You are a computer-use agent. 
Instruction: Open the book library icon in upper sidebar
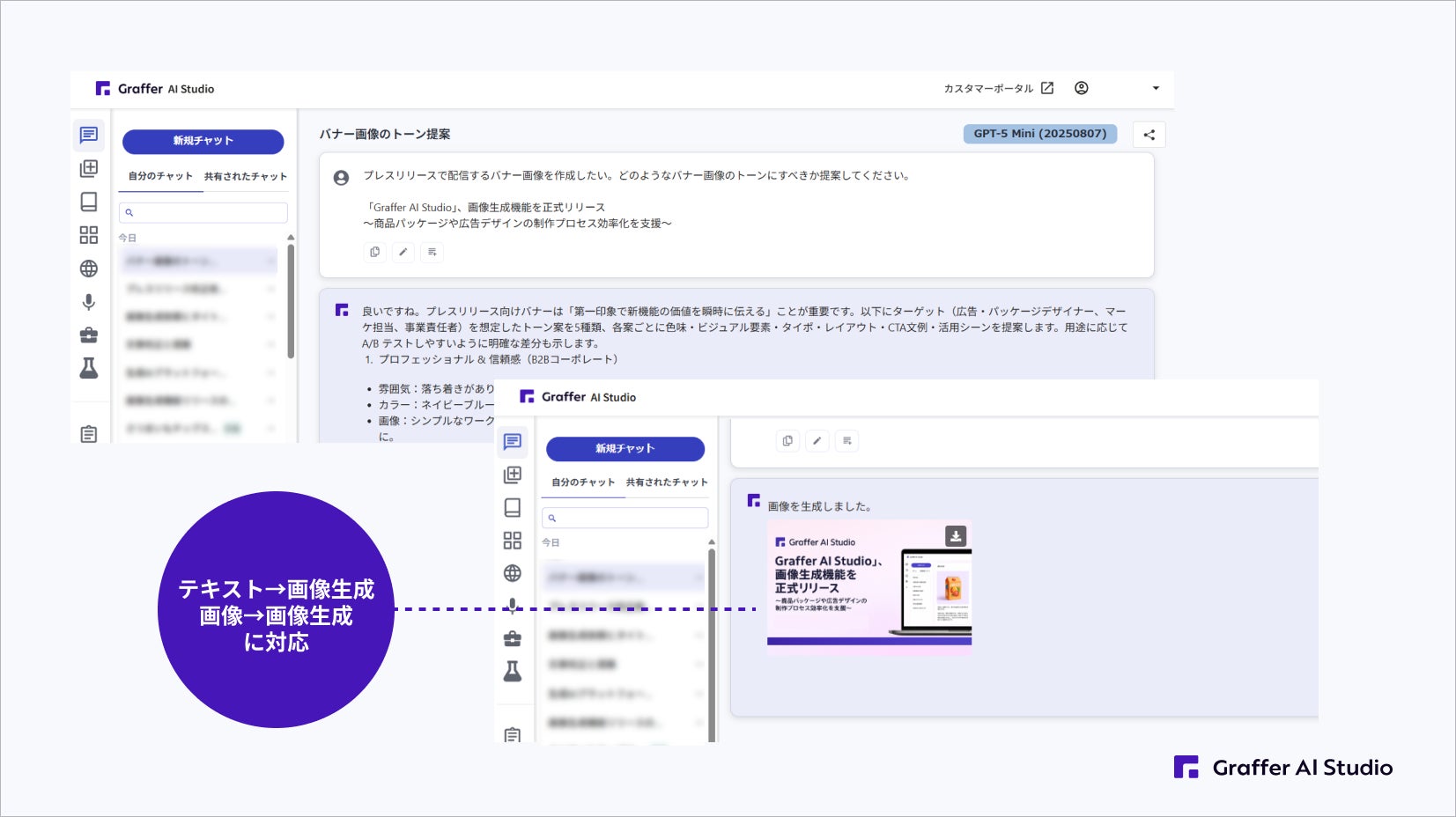click(x=89, y=202)
